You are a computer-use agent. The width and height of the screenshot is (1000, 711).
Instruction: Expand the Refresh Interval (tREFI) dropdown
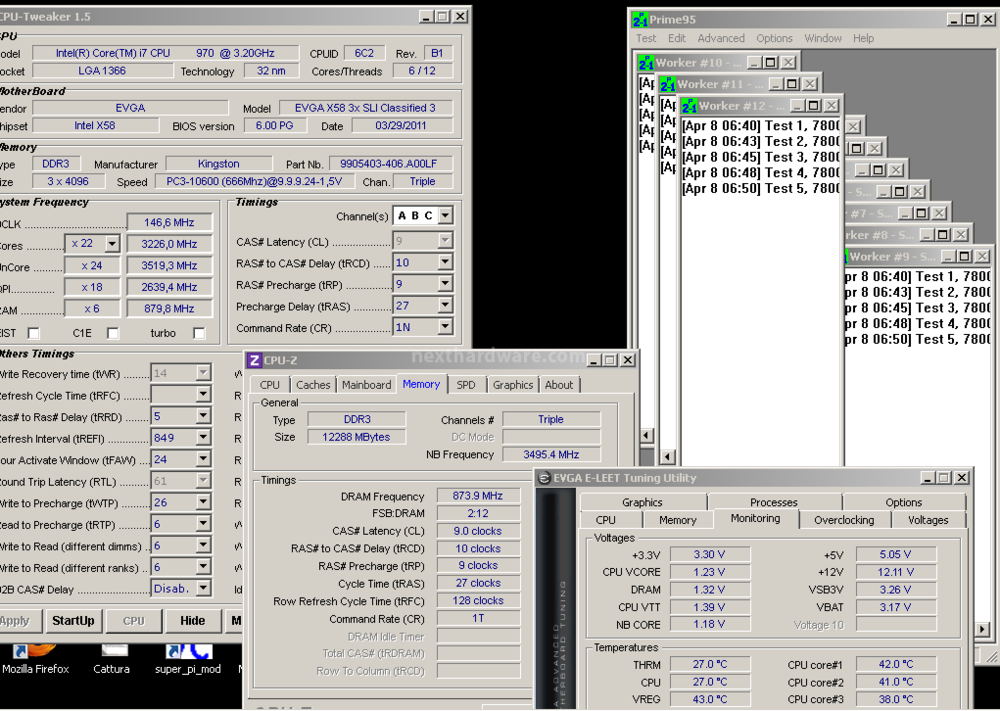tap(203, 437)
